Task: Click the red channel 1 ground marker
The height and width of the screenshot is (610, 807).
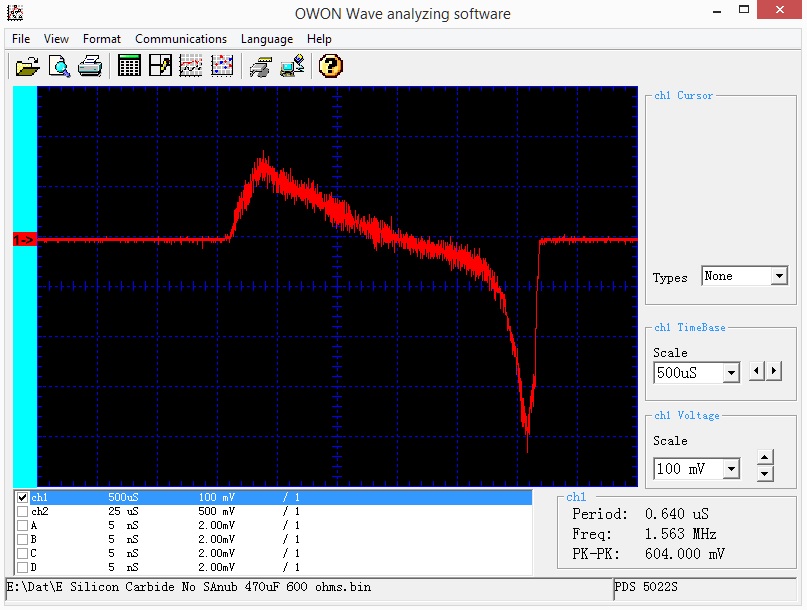Action: pos(25,240)
